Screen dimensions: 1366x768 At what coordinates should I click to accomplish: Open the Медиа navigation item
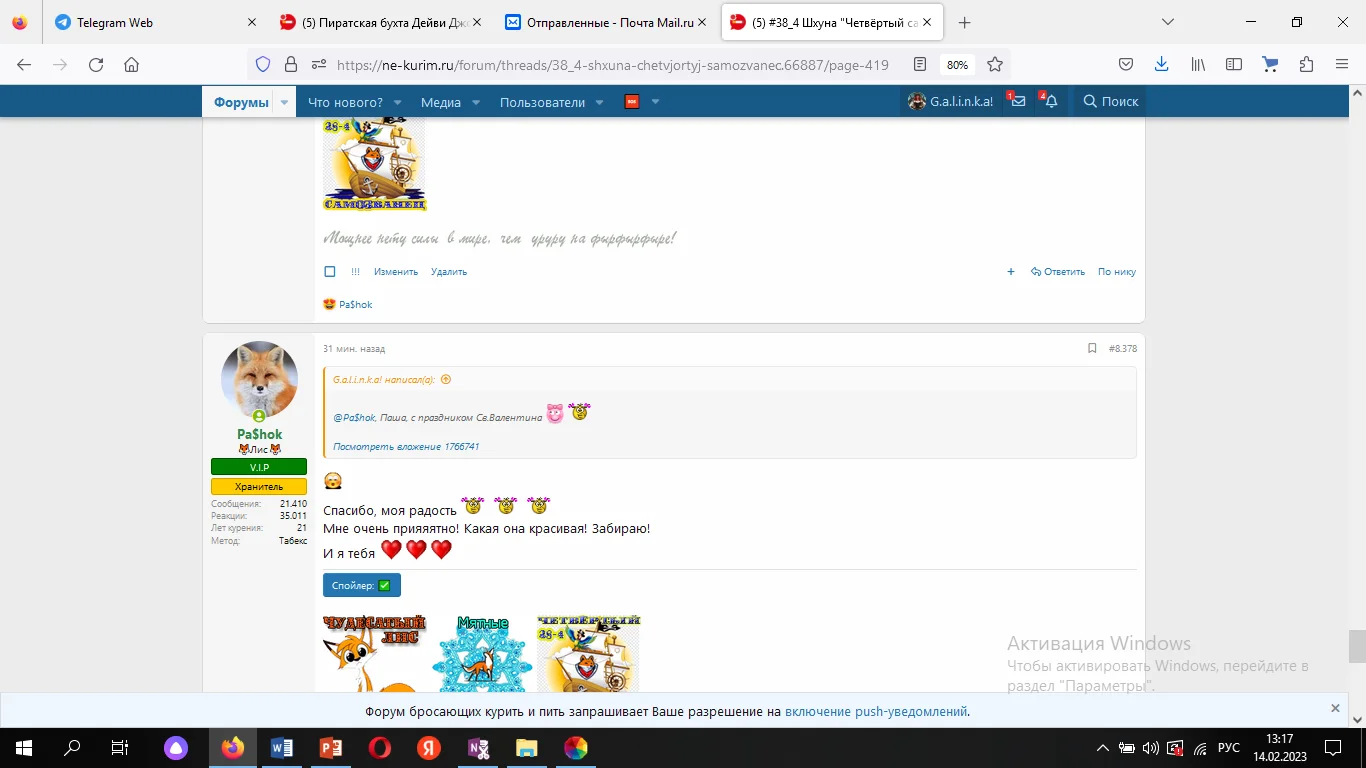(441, 102)
